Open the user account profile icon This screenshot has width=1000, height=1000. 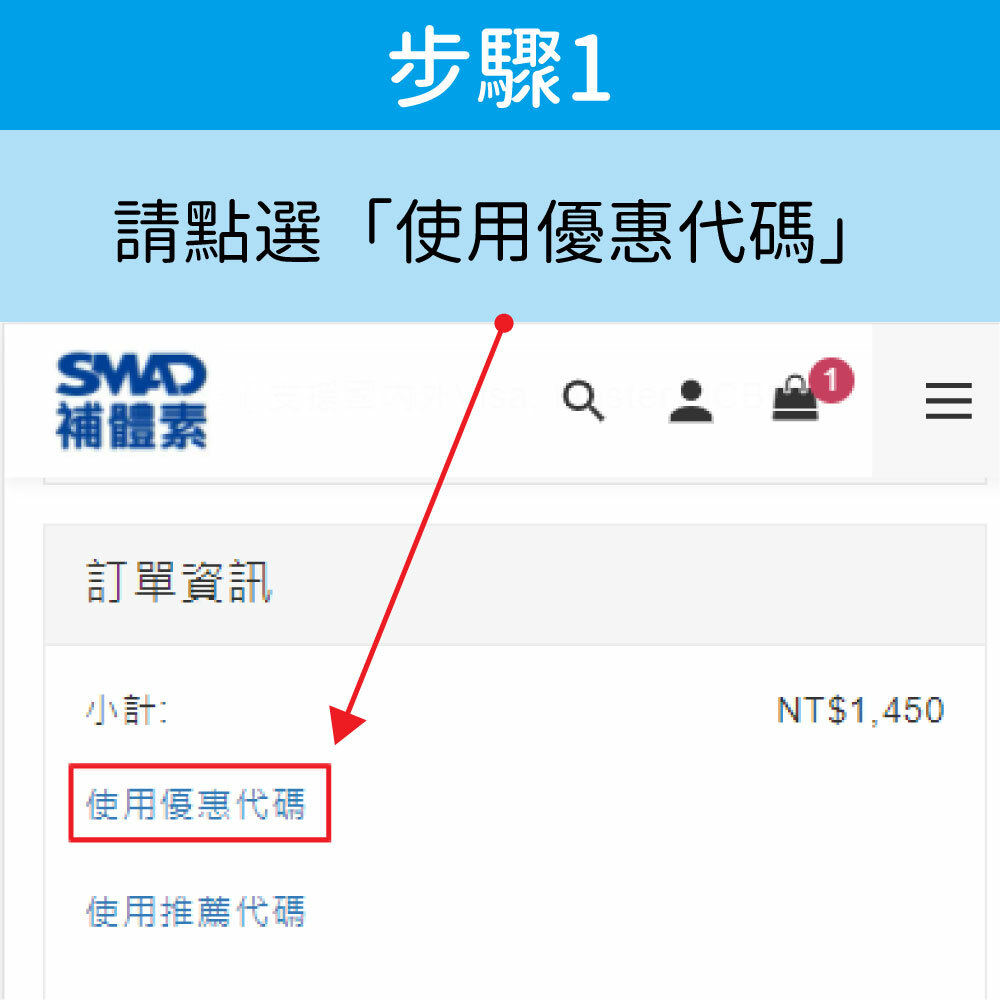click(691, 401)
